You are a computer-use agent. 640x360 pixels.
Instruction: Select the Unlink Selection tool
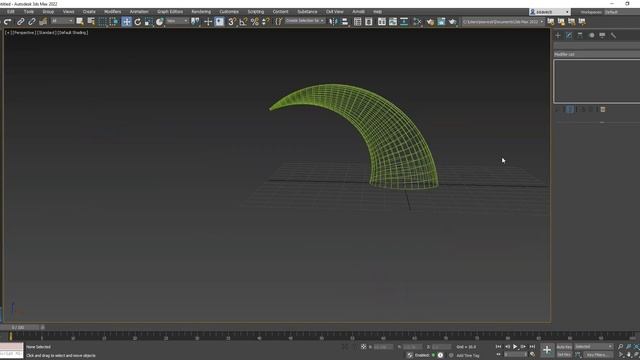coord(31,22)
